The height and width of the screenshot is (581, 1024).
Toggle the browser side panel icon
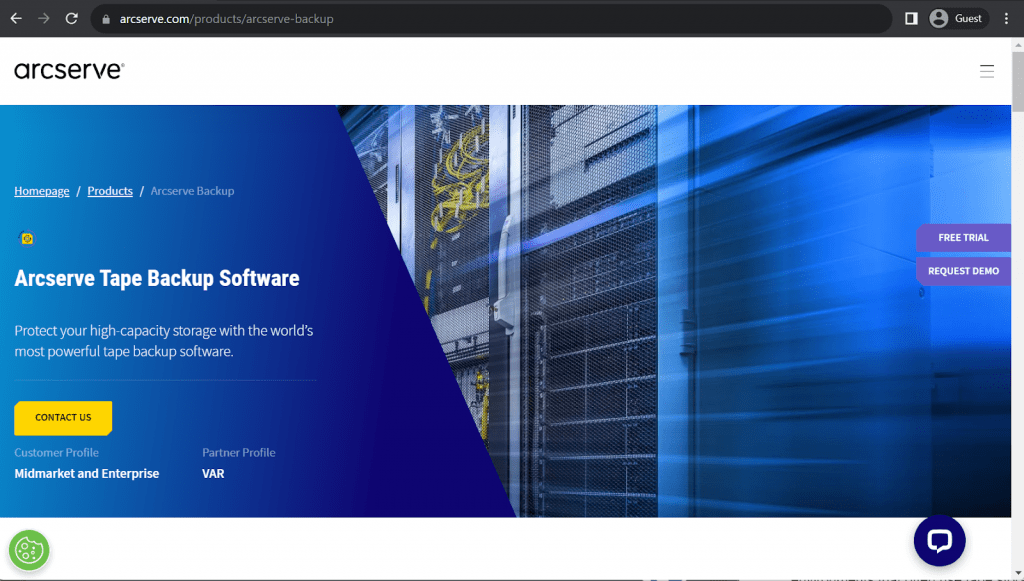(x=911, y=18)
